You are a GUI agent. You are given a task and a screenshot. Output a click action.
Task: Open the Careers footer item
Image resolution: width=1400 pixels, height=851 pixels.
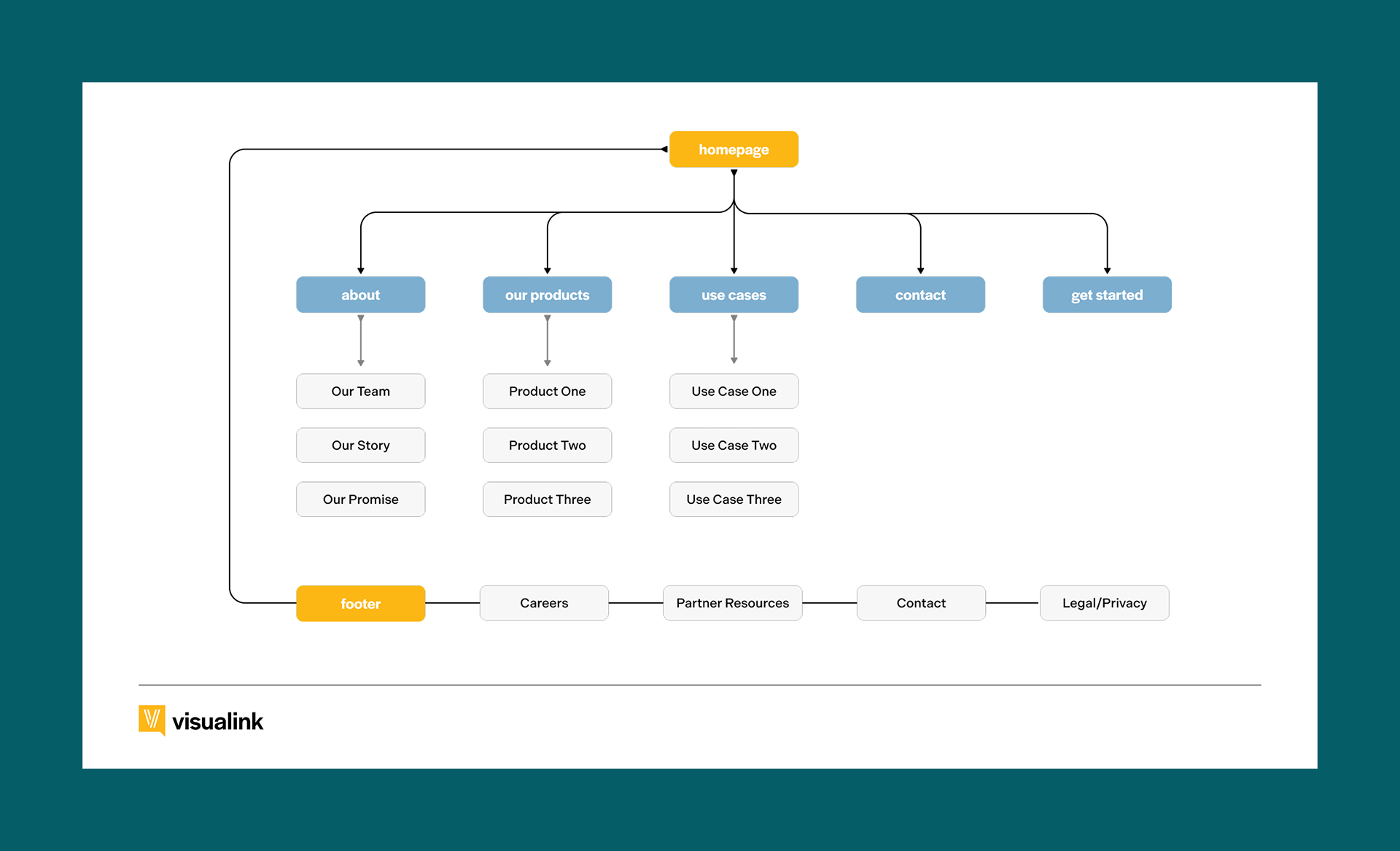pos(544,602)
